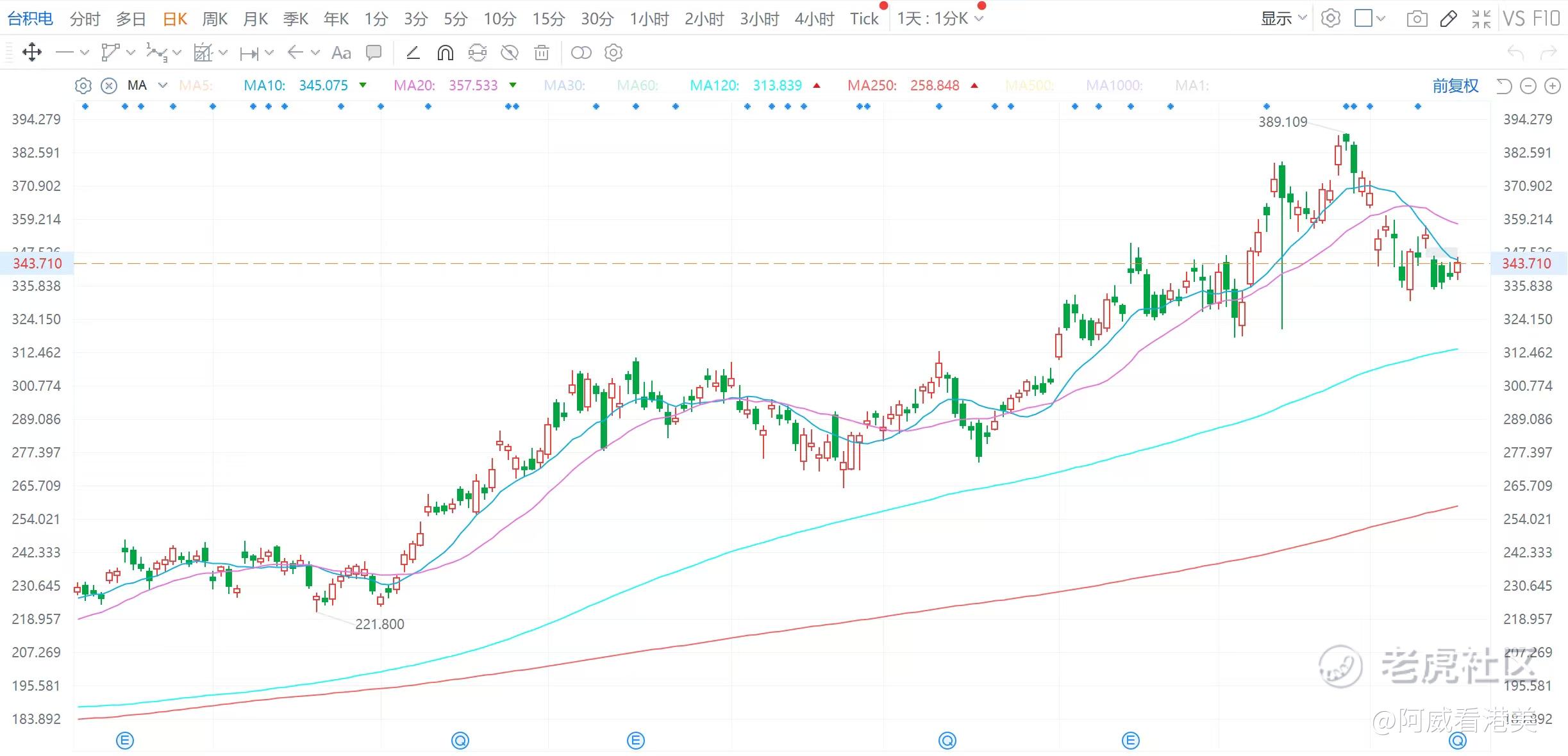Open the F10 company info link
Image resolution: width=1568 pixels, height=756 pixels.
click(1547, 19)
